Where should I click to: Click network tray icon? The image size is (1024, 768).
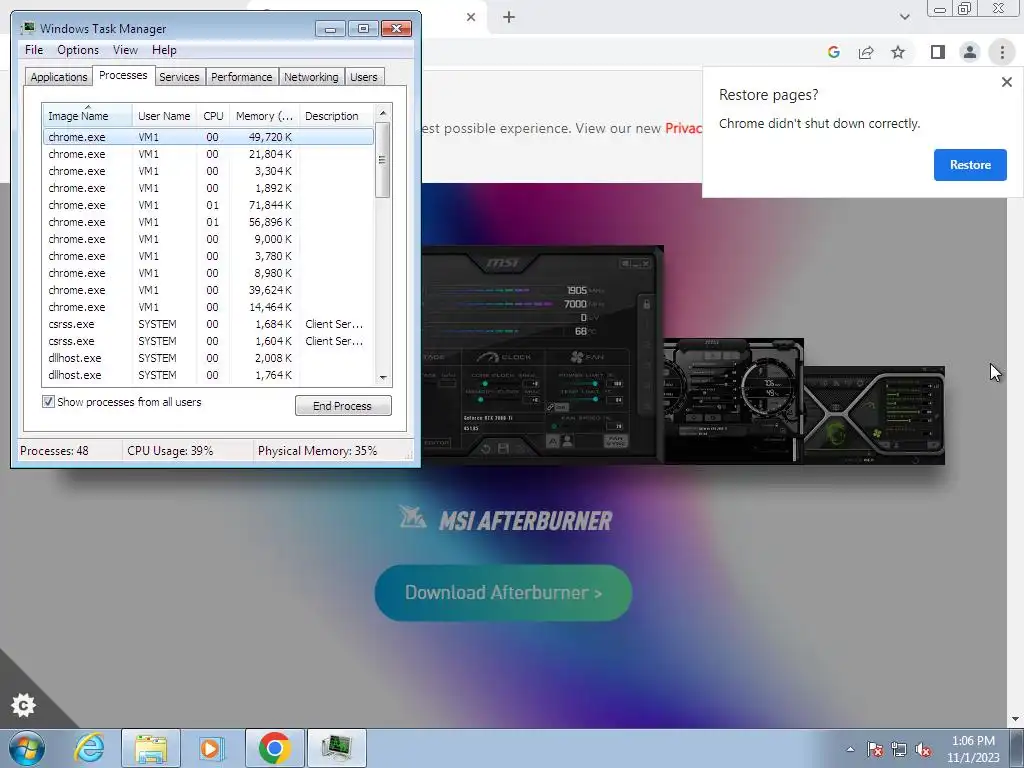click(x=899, y=749)
